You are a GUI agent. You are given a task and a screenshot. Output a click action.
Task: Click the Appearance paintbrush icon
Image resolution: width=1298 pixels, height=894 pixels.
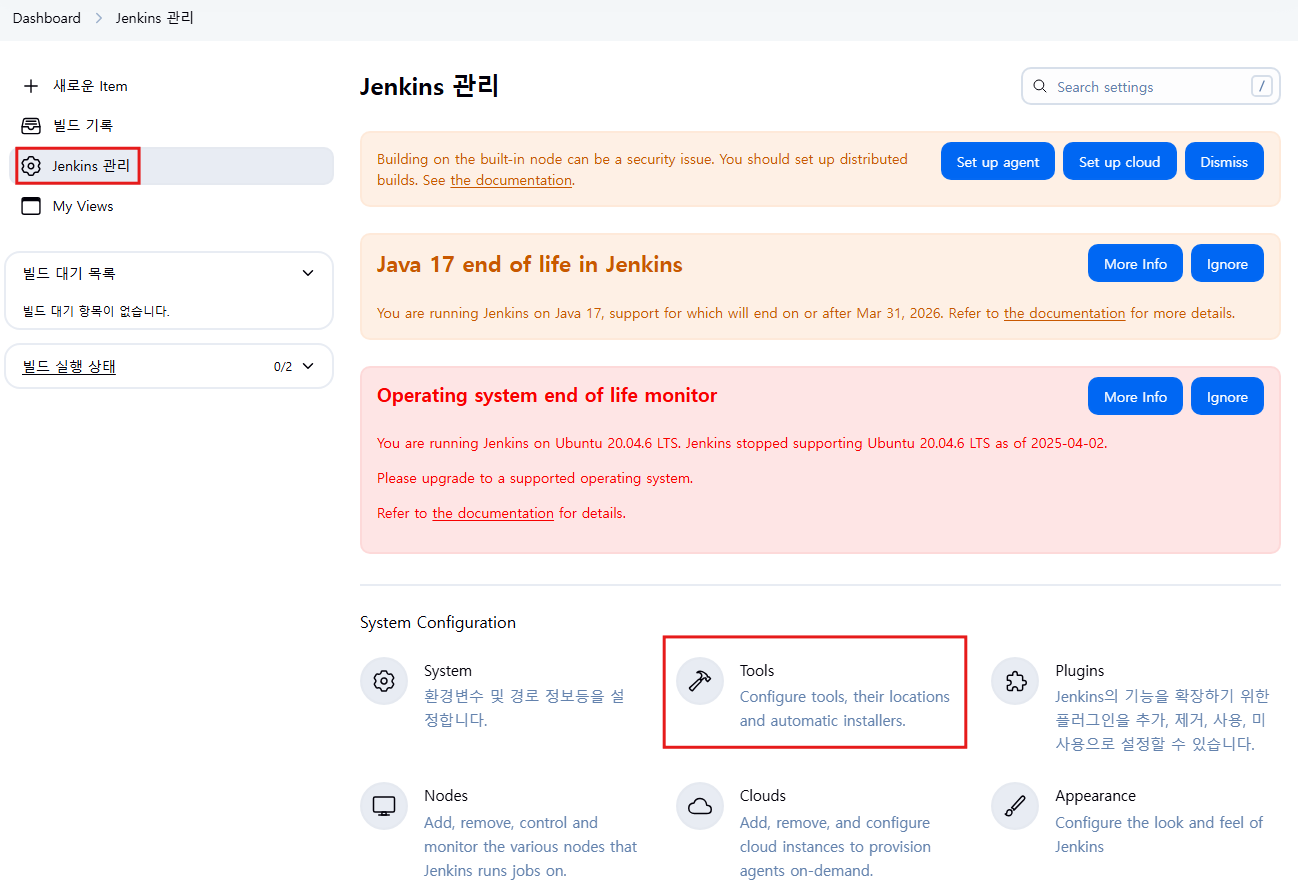pos(1015,806)
